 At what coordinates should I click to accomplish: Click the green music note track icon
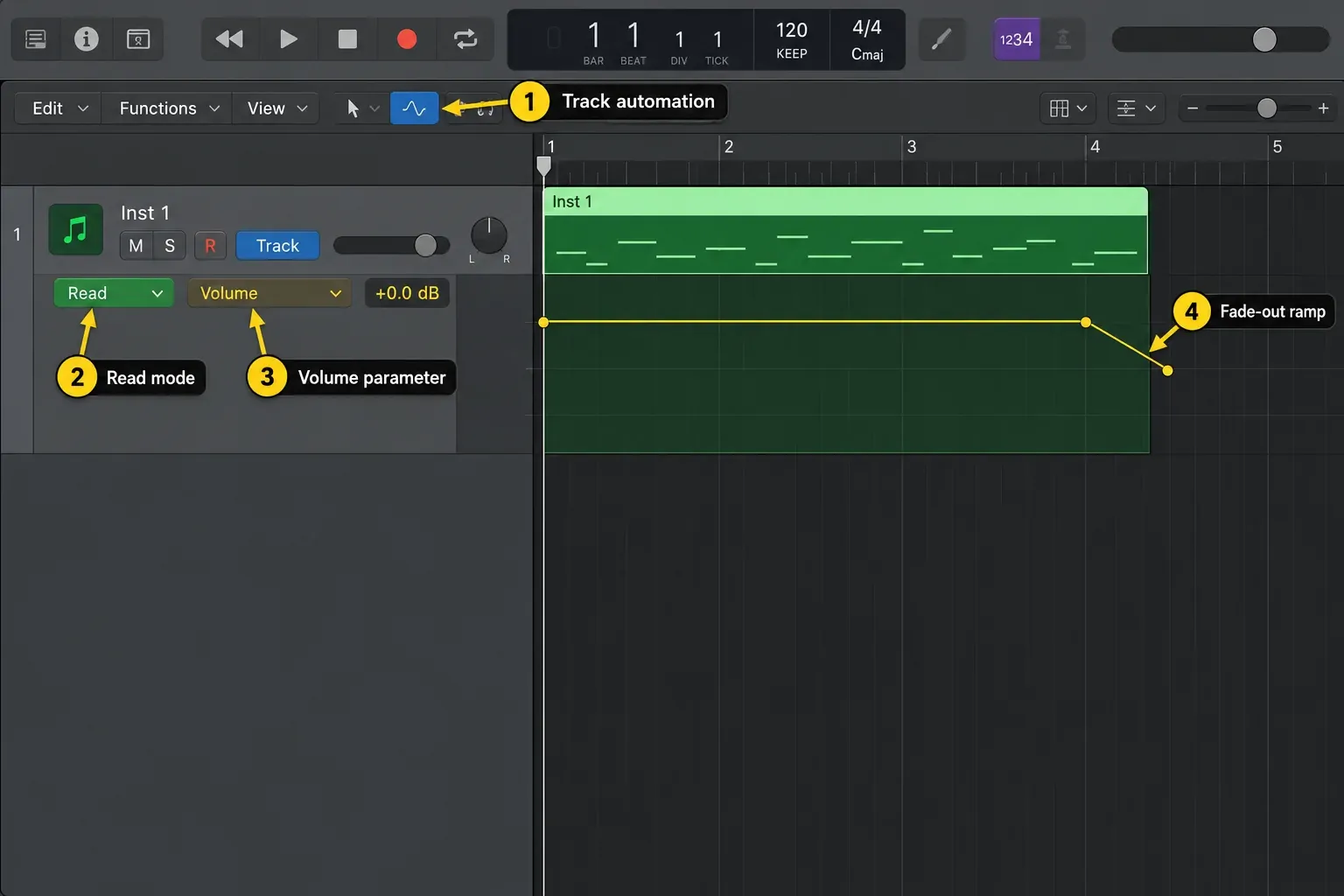(76, 229)
